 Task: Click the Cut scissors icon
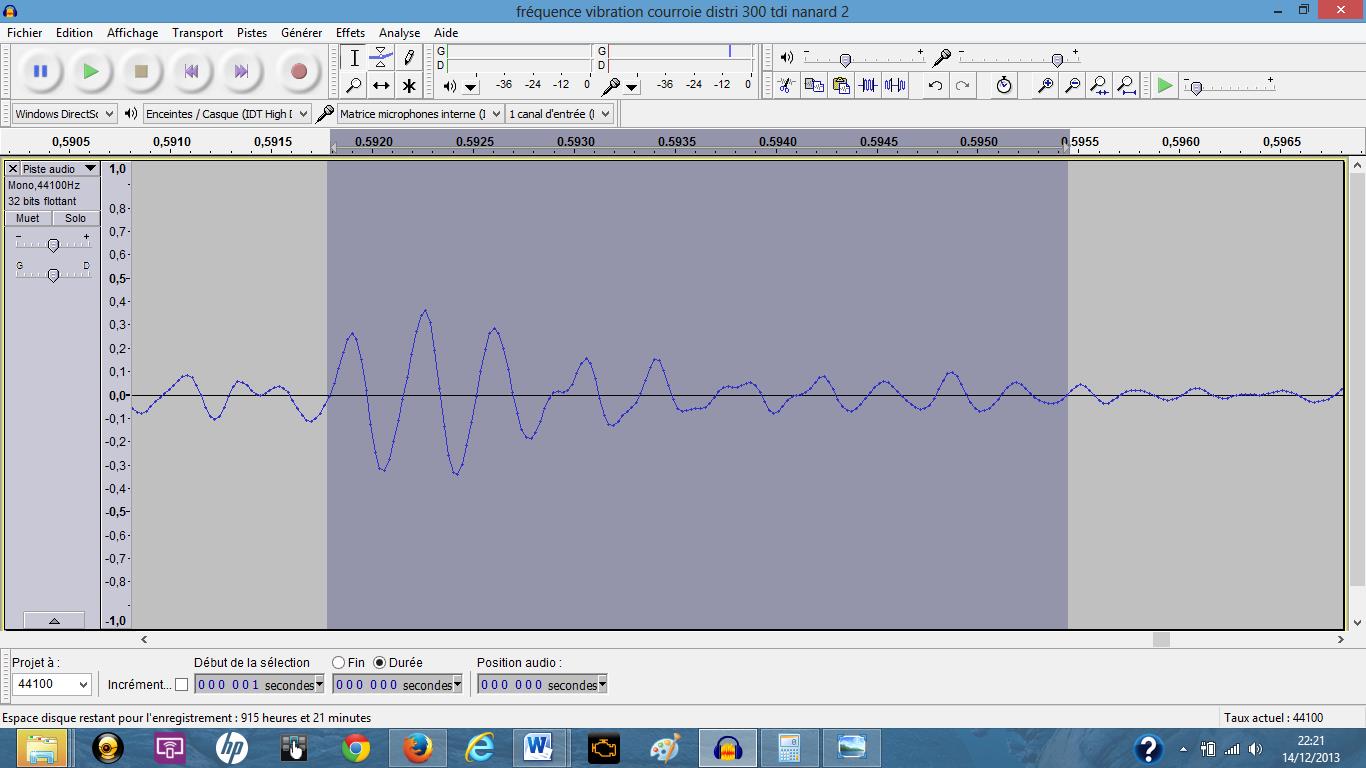tap(786, 85)
